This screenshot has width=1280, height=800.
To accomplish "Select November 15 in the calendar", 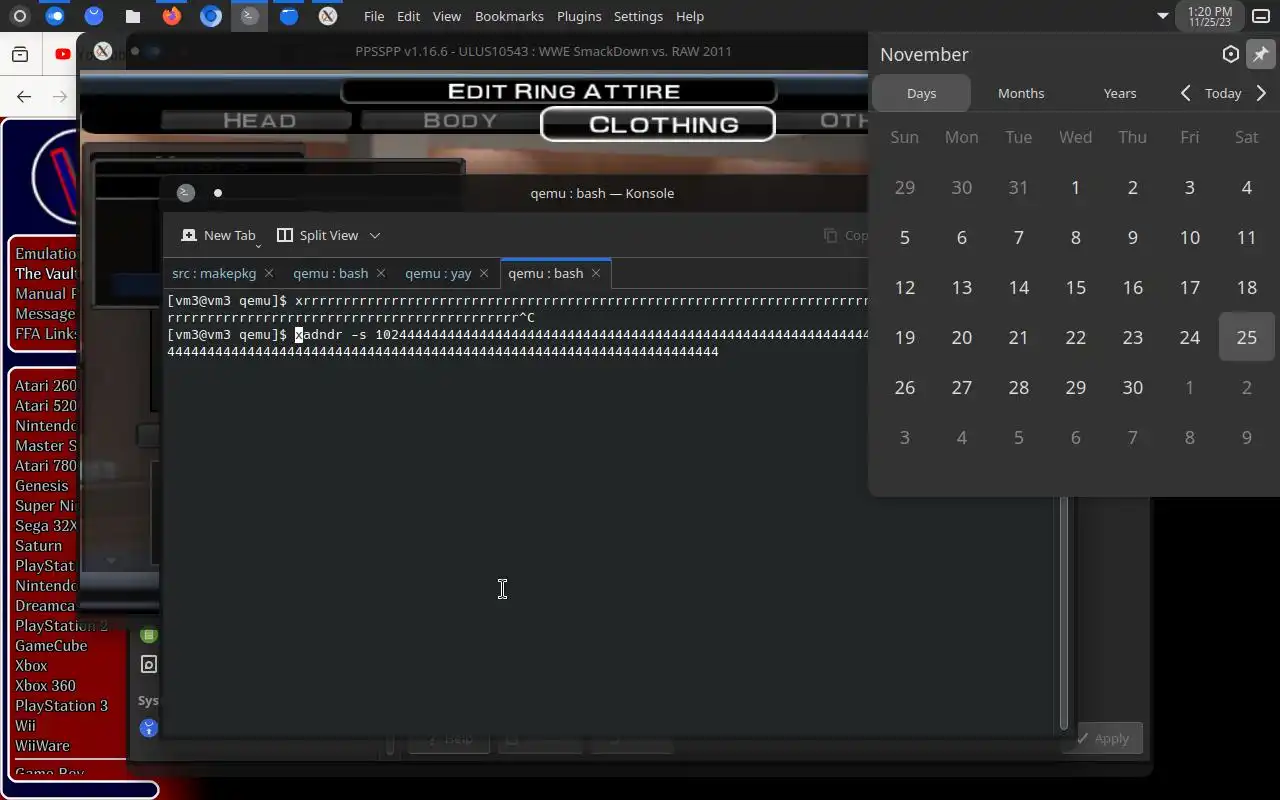I will tap(1075, 287).
